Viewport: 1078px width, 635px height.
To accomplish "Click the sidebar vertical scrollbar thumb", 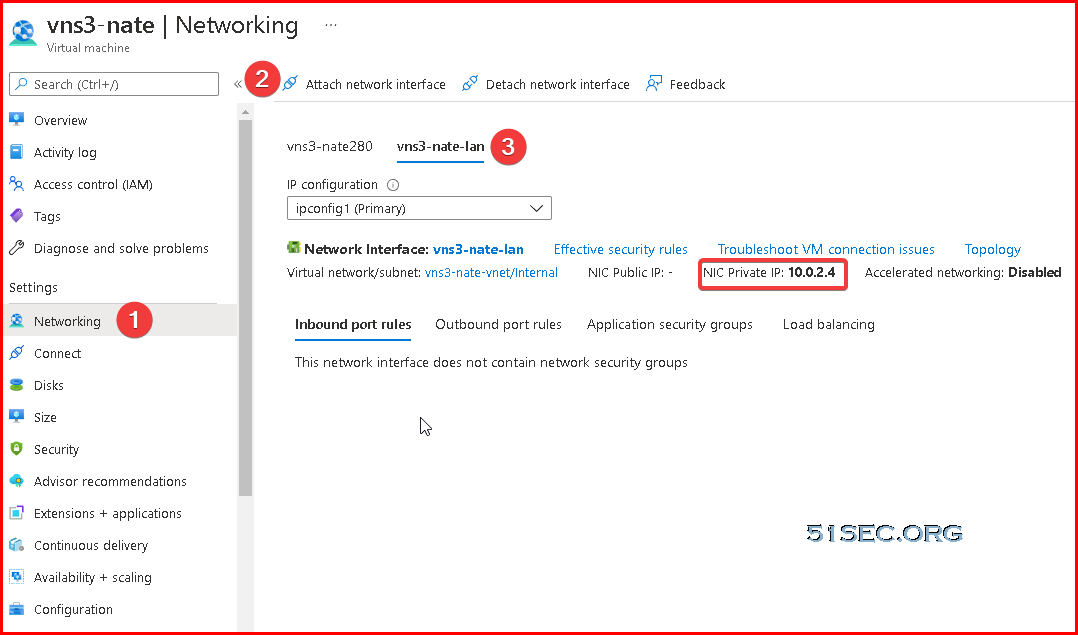I will [x=245, y=308].
